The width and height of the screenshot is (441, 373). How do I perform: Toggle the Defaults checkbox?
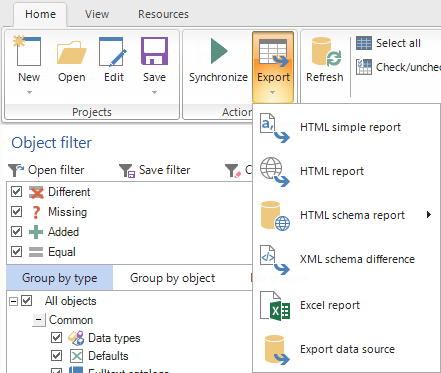click(x=56, y=356)
